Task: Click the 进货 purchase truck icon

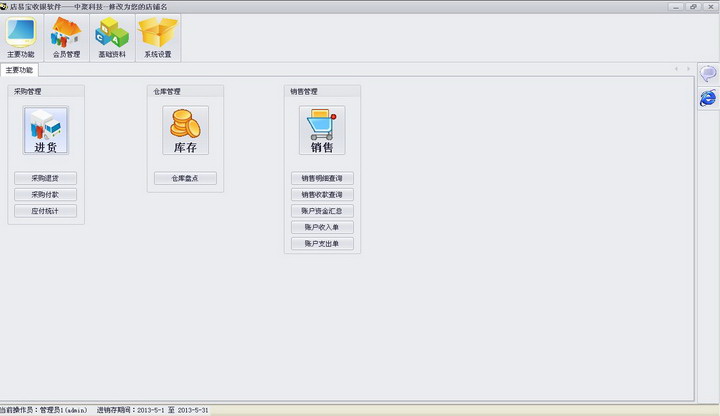Action: (45, 131)
